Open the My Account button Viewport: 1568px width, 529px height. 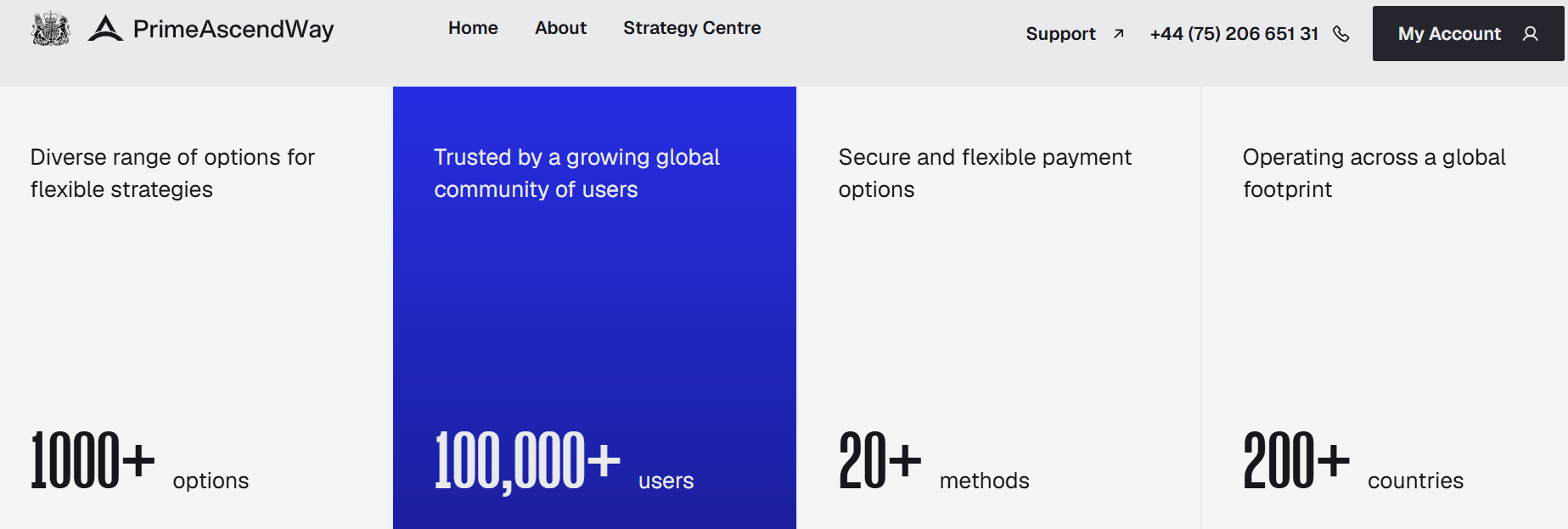1468,34
